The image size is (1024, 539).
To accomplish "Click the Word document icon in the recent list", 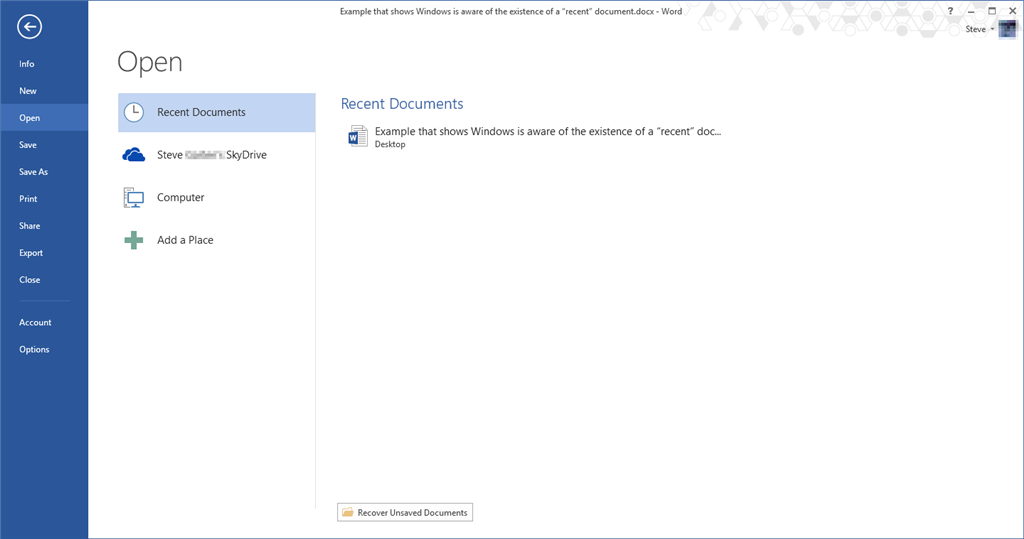I will pyautogui.click(x=358, y=136).
